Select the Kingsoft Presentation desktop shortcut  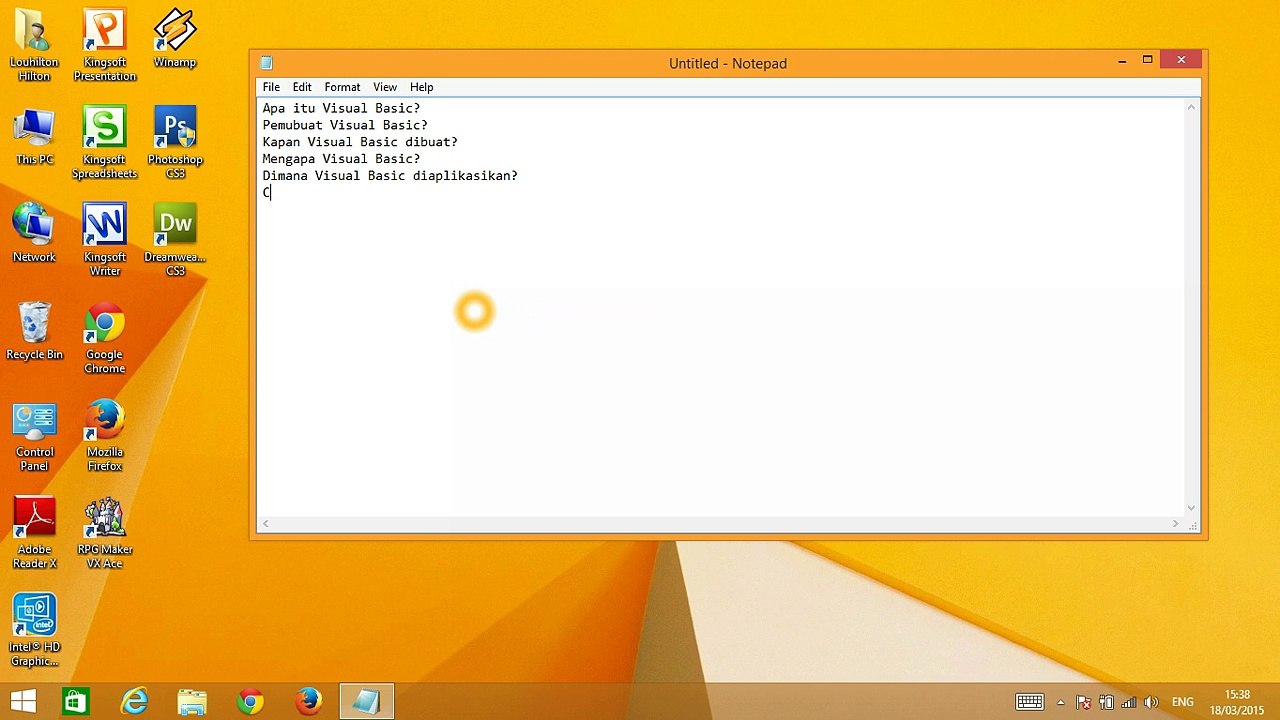click(104, 46)
